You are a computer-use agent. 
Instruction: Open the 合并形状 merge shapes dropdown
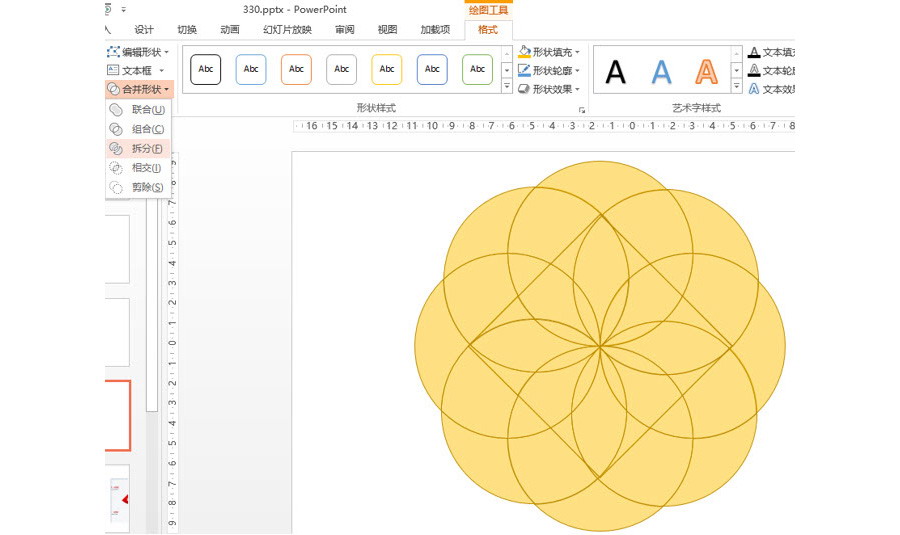[x=139, y=89]
